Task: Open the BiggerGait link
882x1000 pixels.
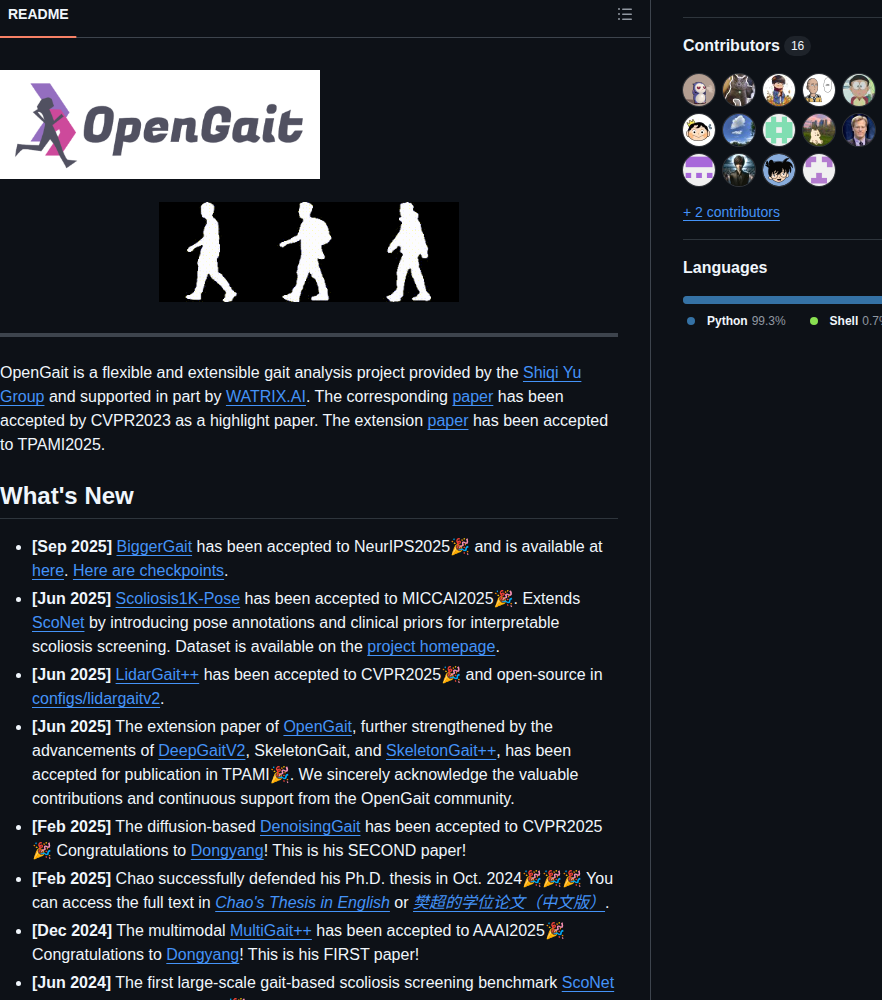Action: tap(154, 547)
